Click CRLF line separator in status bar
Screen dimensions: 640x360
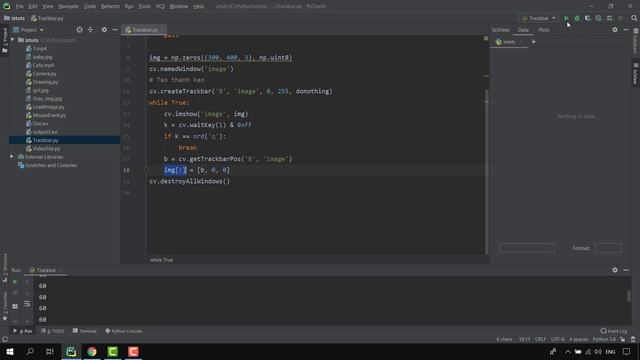point(540,340)
